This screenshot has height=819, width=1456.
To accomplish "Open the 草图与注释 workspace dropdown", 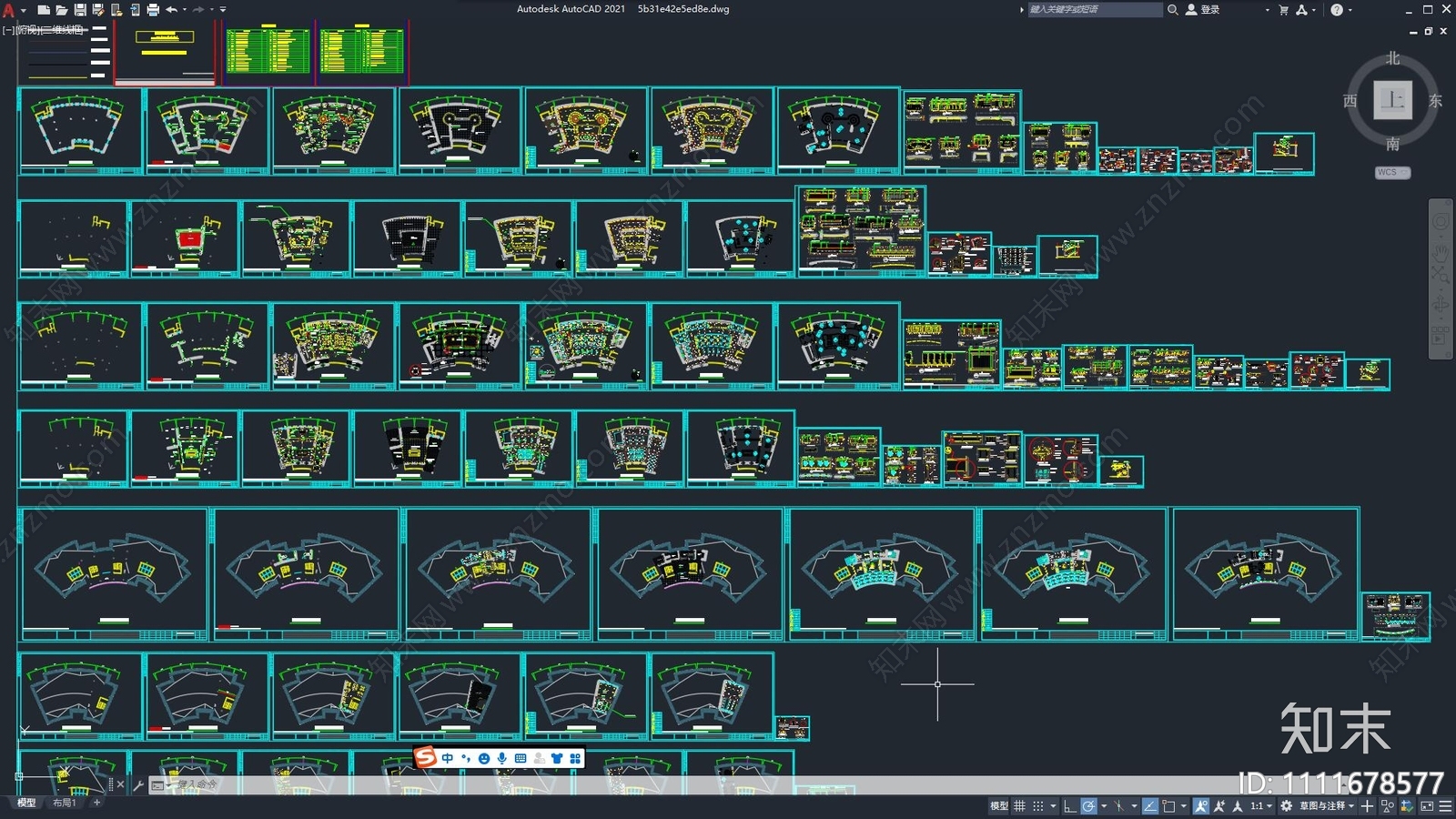I will click(x=1327, y=806).
